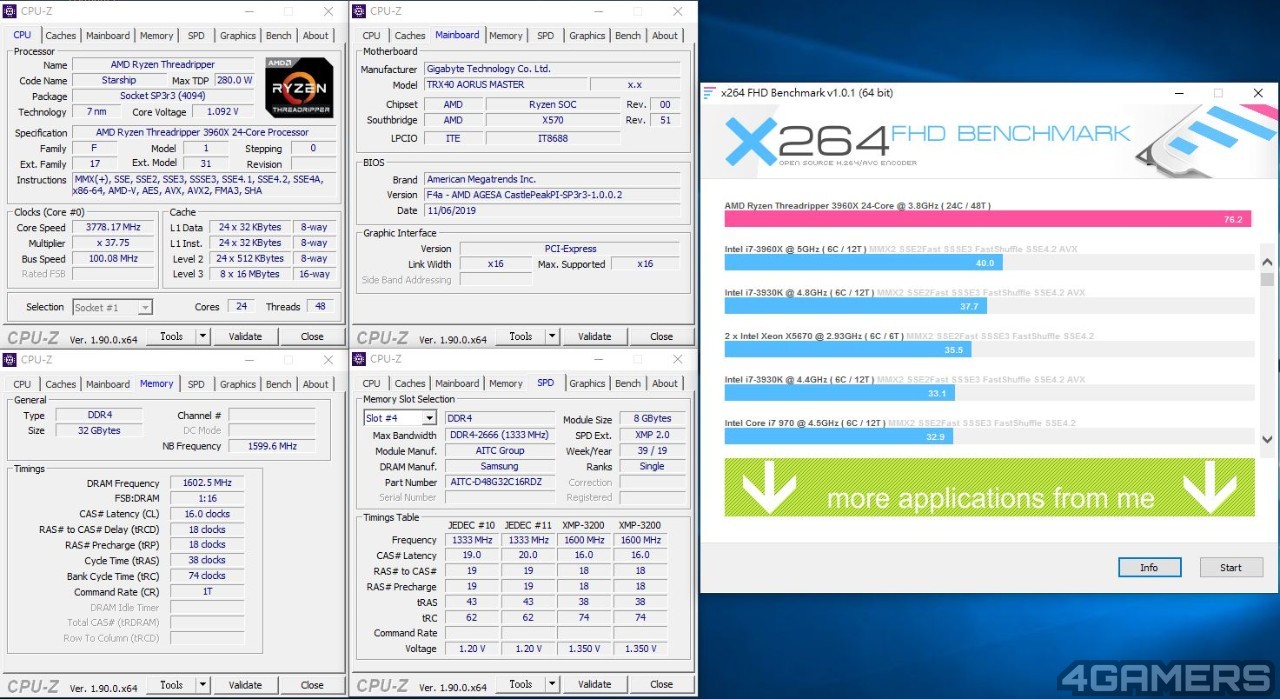Click Validate in the Mainboard window
The height and width of the screenshot is (699, 1280).
(x=594, y=336)
